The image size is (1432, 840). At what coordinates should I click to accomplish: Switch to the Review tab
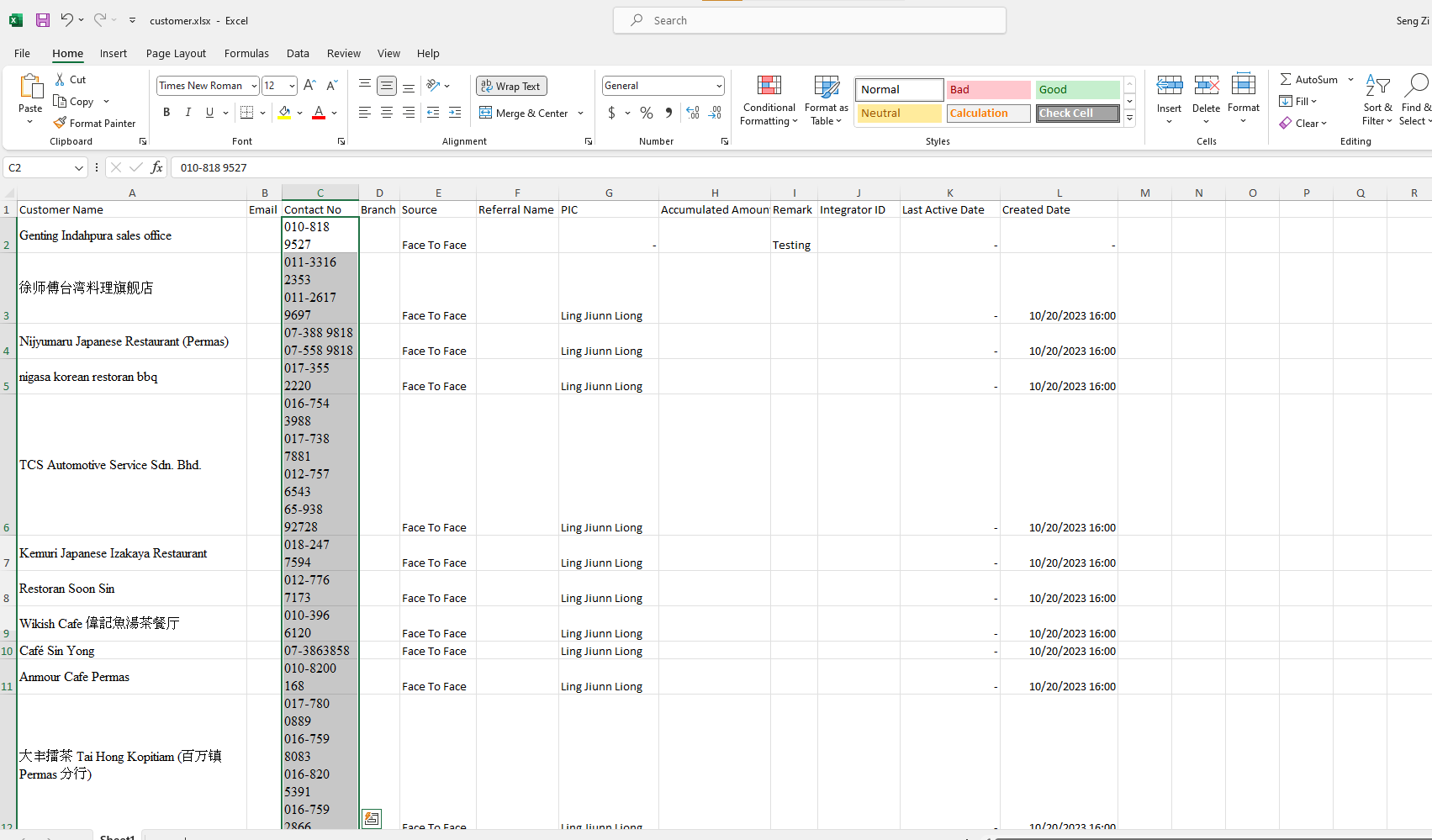point(344,53)
